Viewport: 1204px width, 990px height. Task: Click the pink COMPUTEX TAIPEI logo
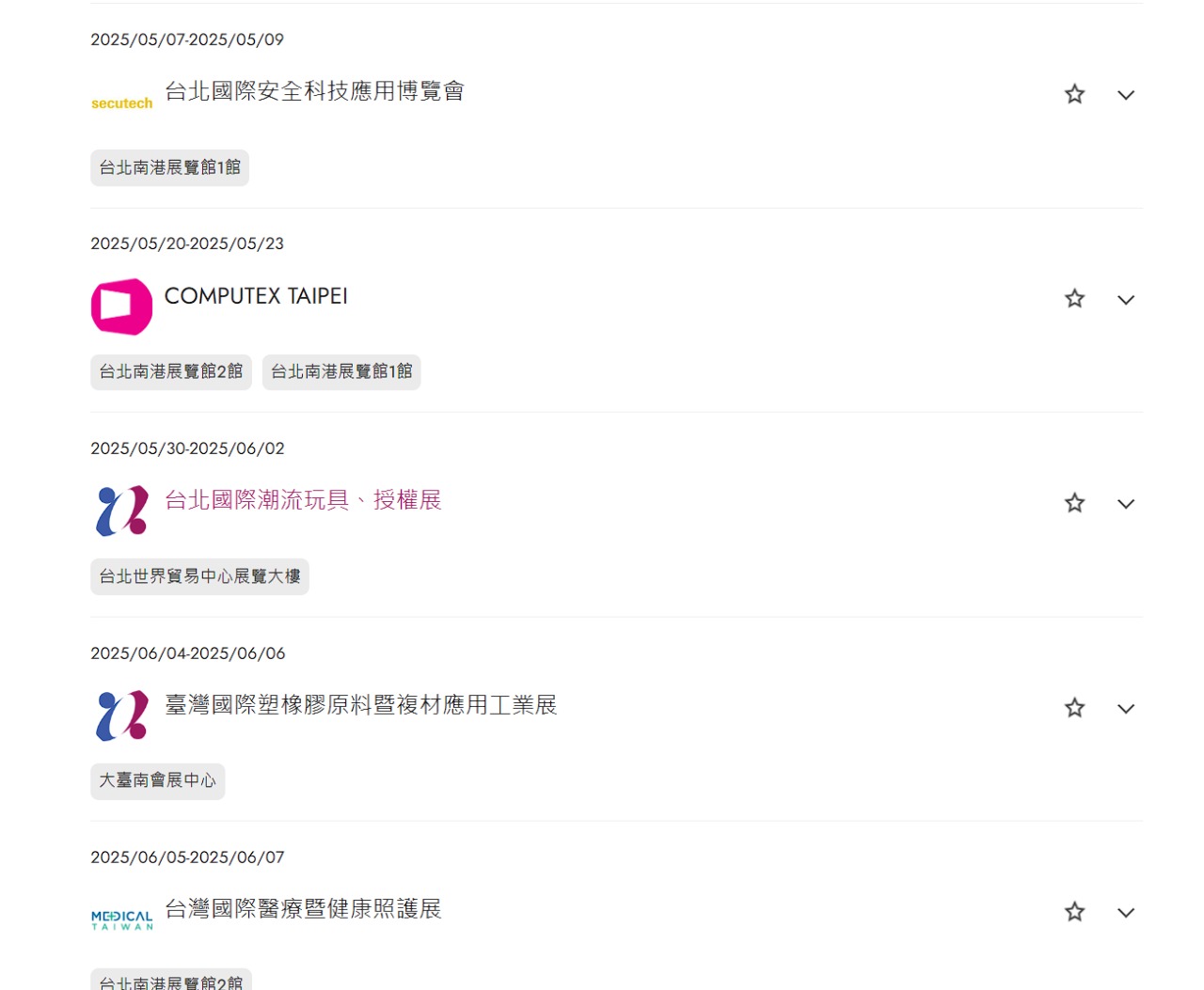(x=121, y=306)
